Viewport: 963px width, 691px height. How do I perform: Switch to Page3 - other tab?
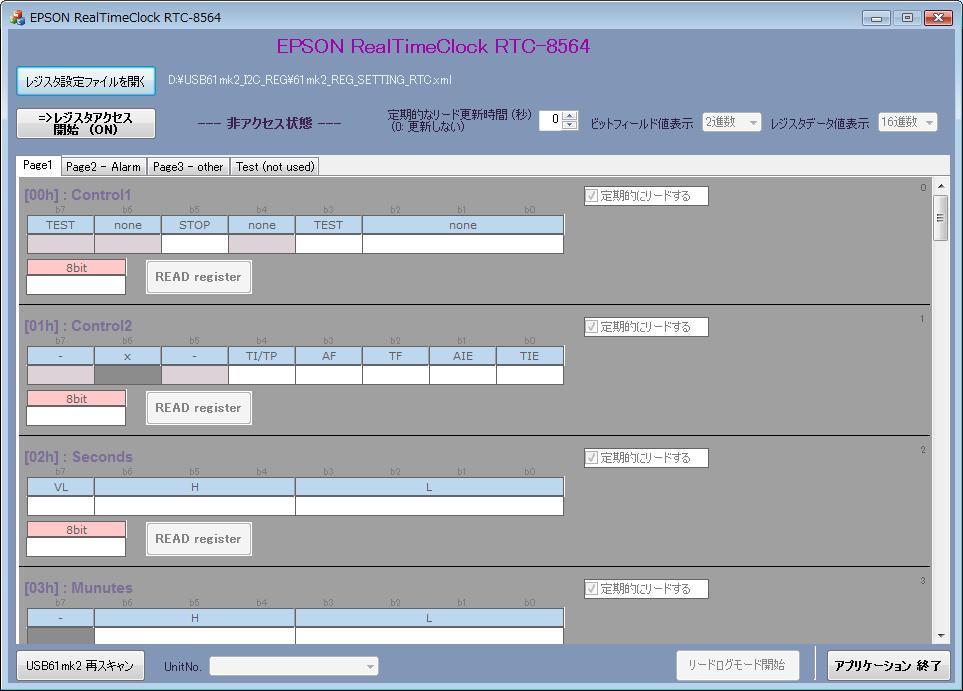pos(188,166)
